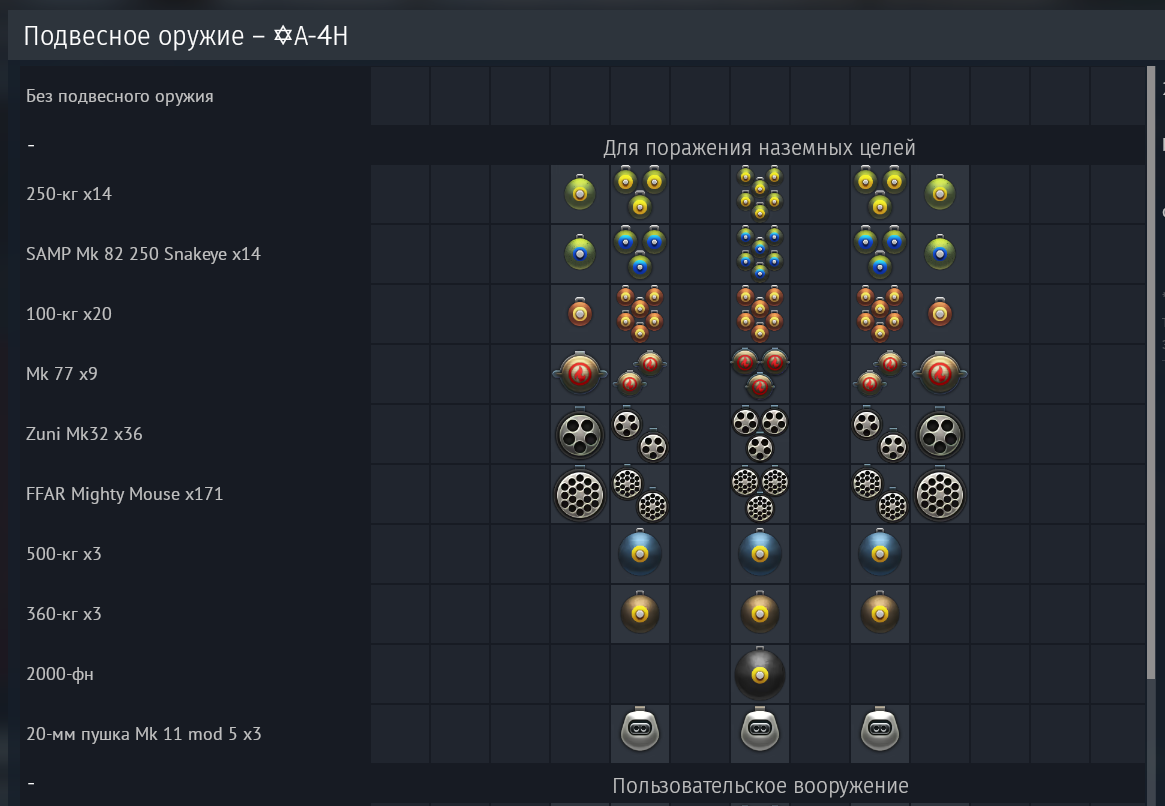Select the '100-кг x20' bomb preset
The image size is (1165, 806).
click(583, 313)
